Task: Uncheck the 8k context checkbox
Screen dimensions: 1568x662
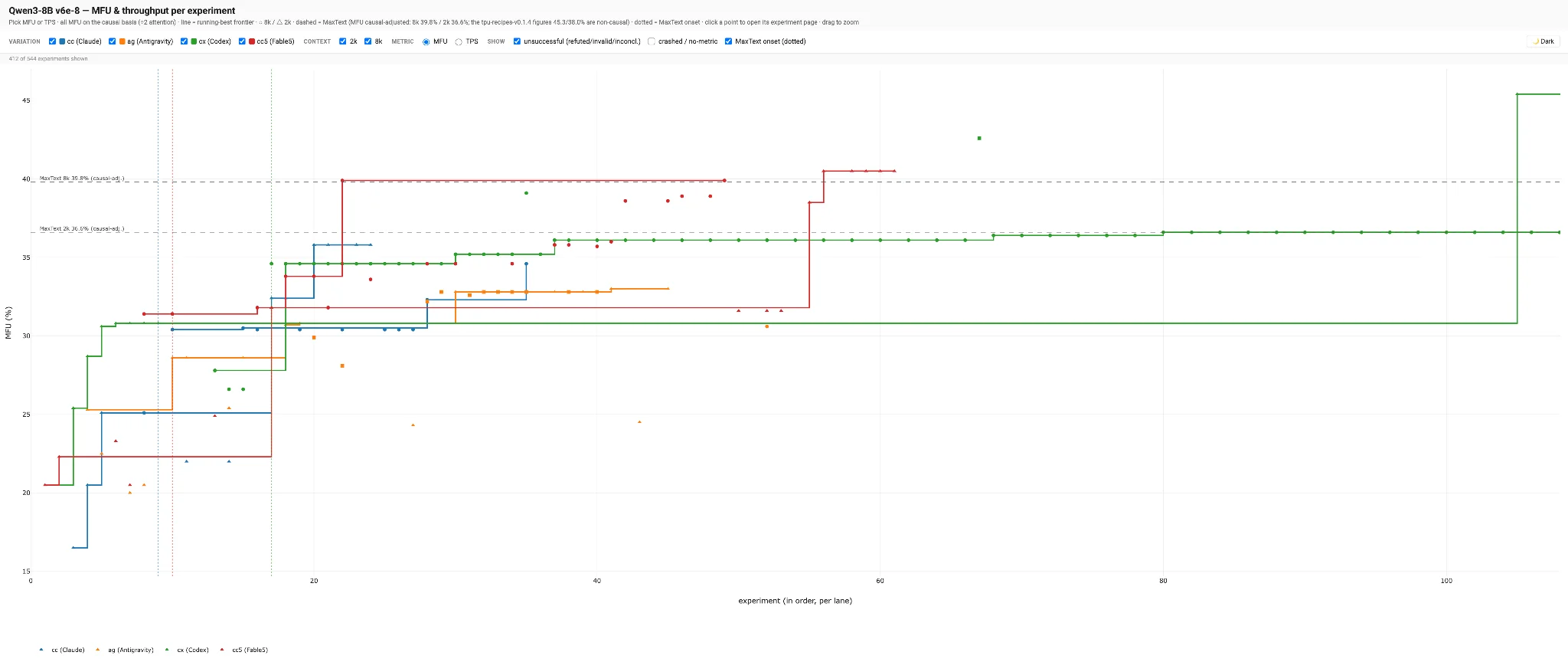Action: click(367, 41)
